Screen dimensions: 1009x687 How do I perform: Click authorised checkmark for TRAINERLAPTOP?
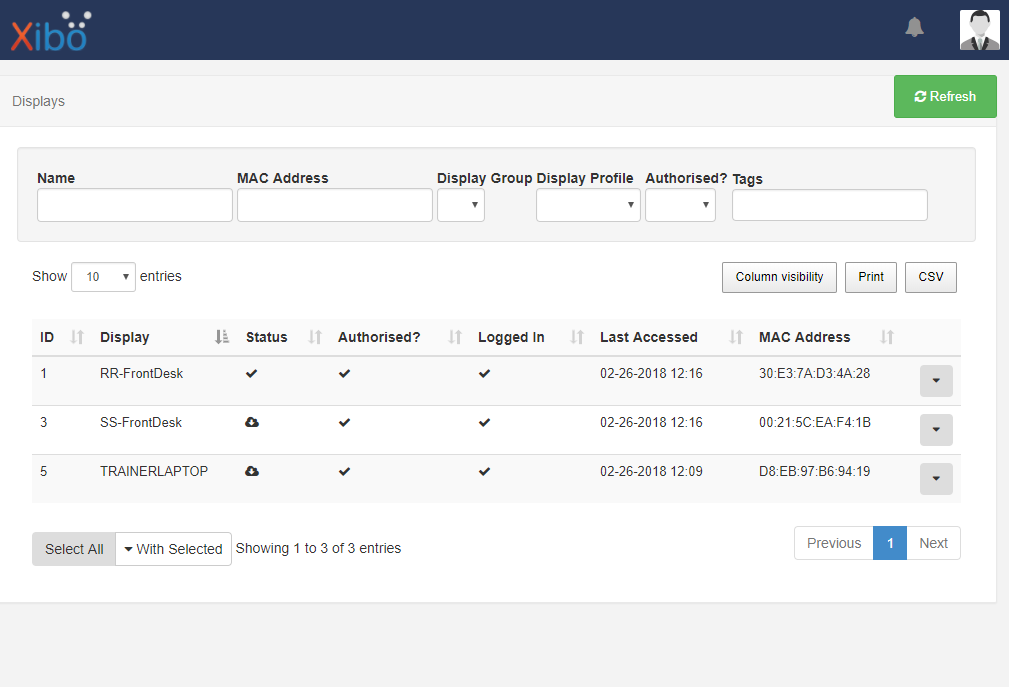click(344, 472)
